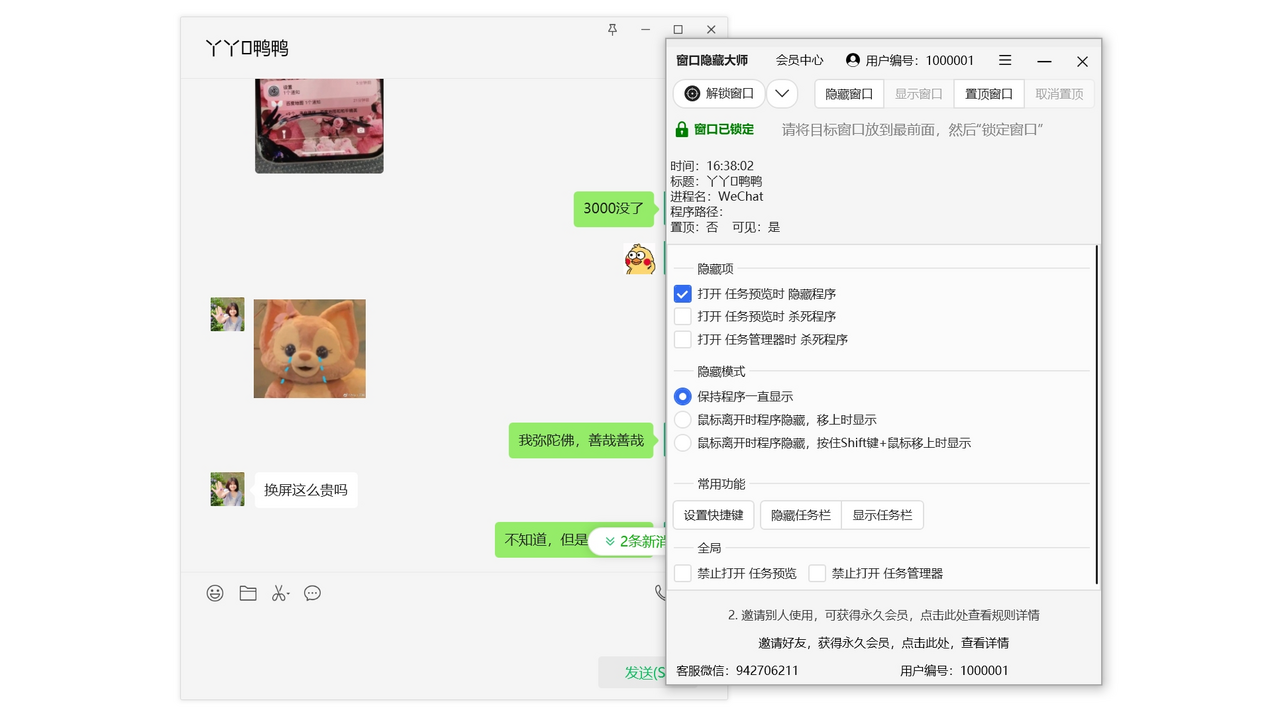The image size is (1280, 720).
Task: Expand the chevron next to 解锁窗口
Action: (x=781, y=93)
